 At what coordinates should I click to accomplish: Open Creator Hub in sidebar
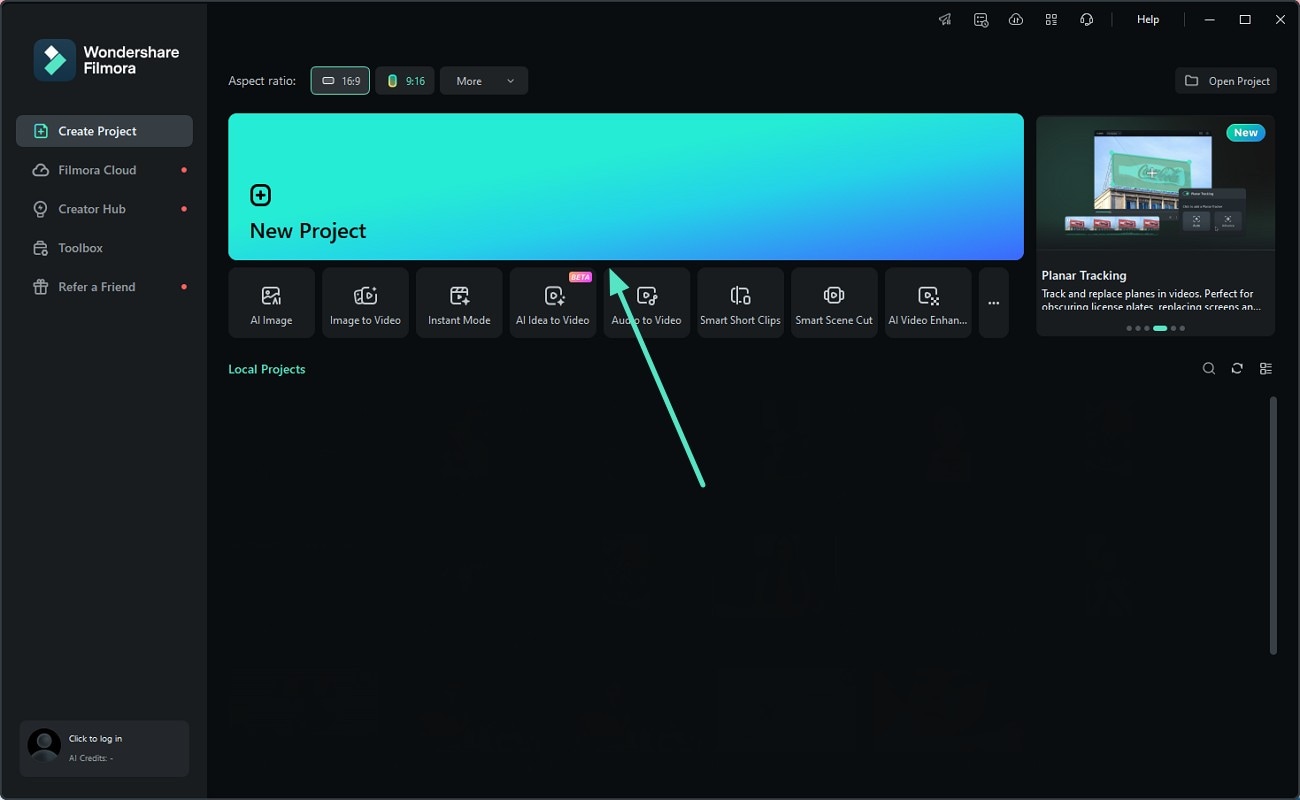[104, 209]
